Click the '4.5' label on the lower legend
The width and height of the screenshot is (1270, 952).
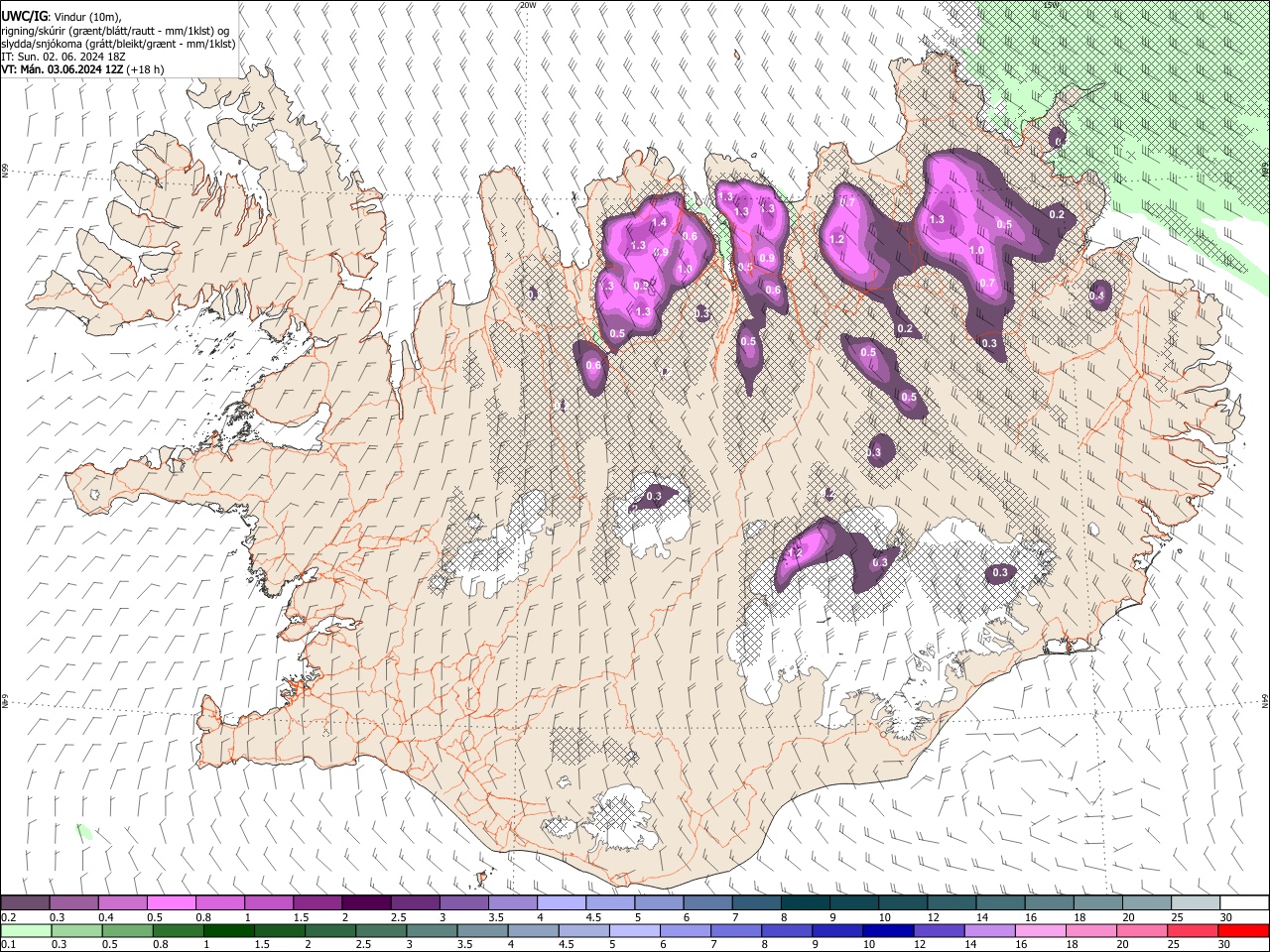567,944
